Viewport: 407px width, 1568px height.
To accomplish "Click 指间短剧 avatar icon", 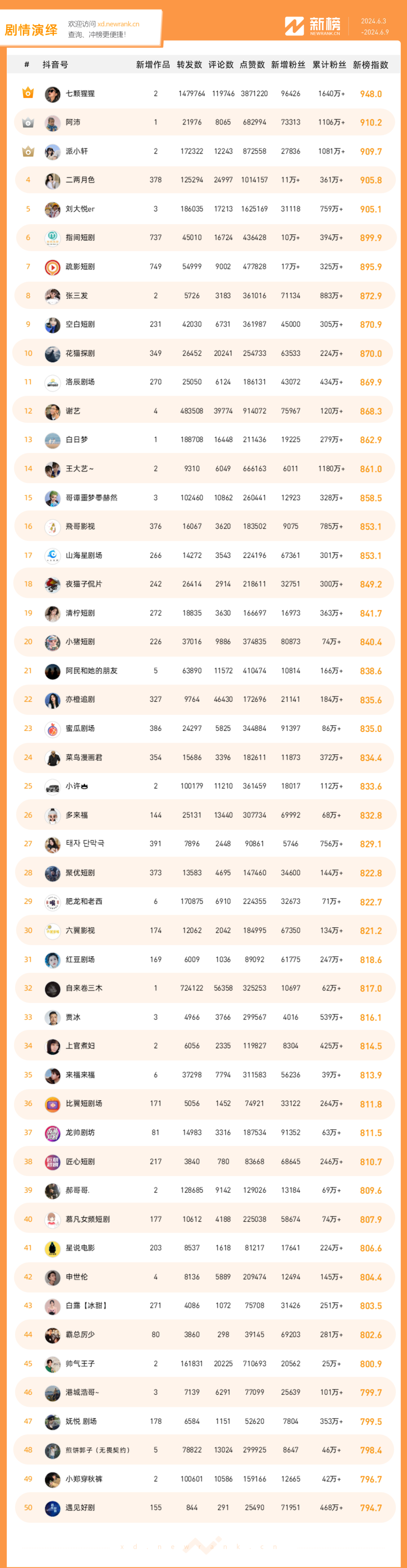I will click(x=52, y=238).
